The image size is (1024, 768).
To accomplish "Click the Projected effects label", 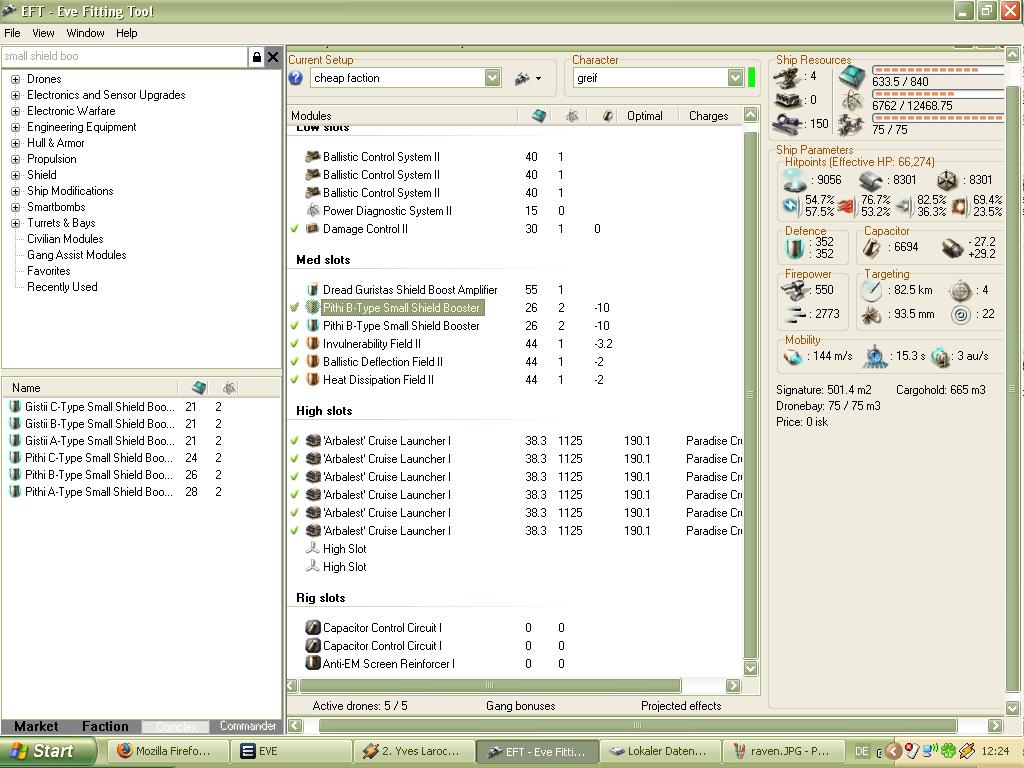I will (x=680, y=706).
